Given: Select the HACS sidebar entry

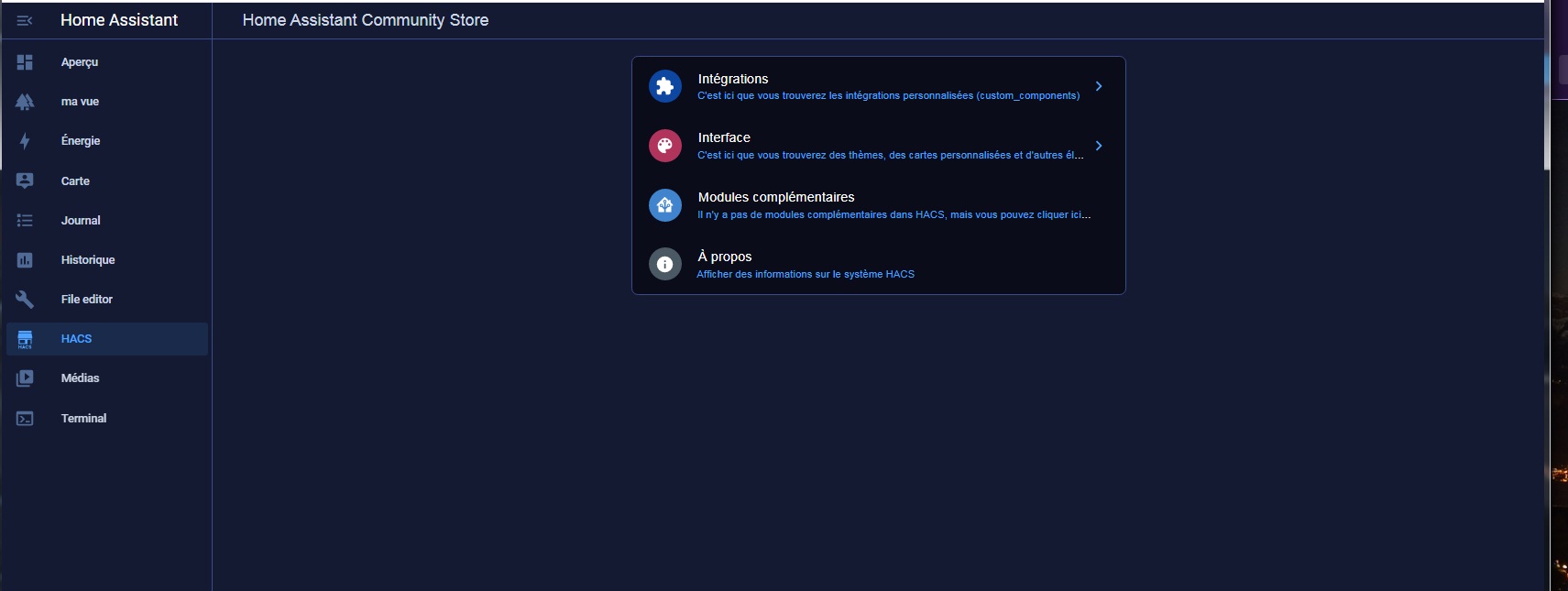Looking at the screenshot, I should pyautogui.click(x=107, y=339).
